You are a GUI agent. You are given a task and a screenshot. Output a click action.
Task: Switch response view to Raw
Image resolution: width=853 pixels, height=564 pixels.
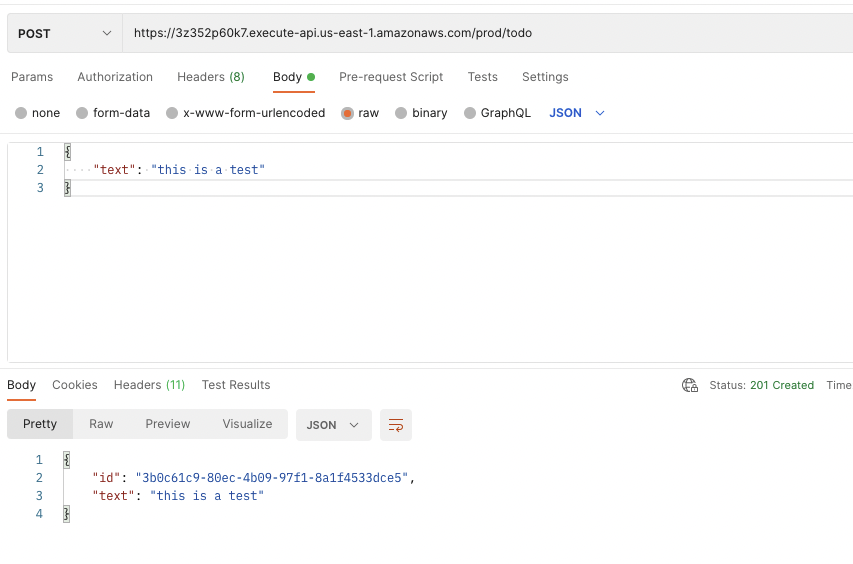point(101,424)
